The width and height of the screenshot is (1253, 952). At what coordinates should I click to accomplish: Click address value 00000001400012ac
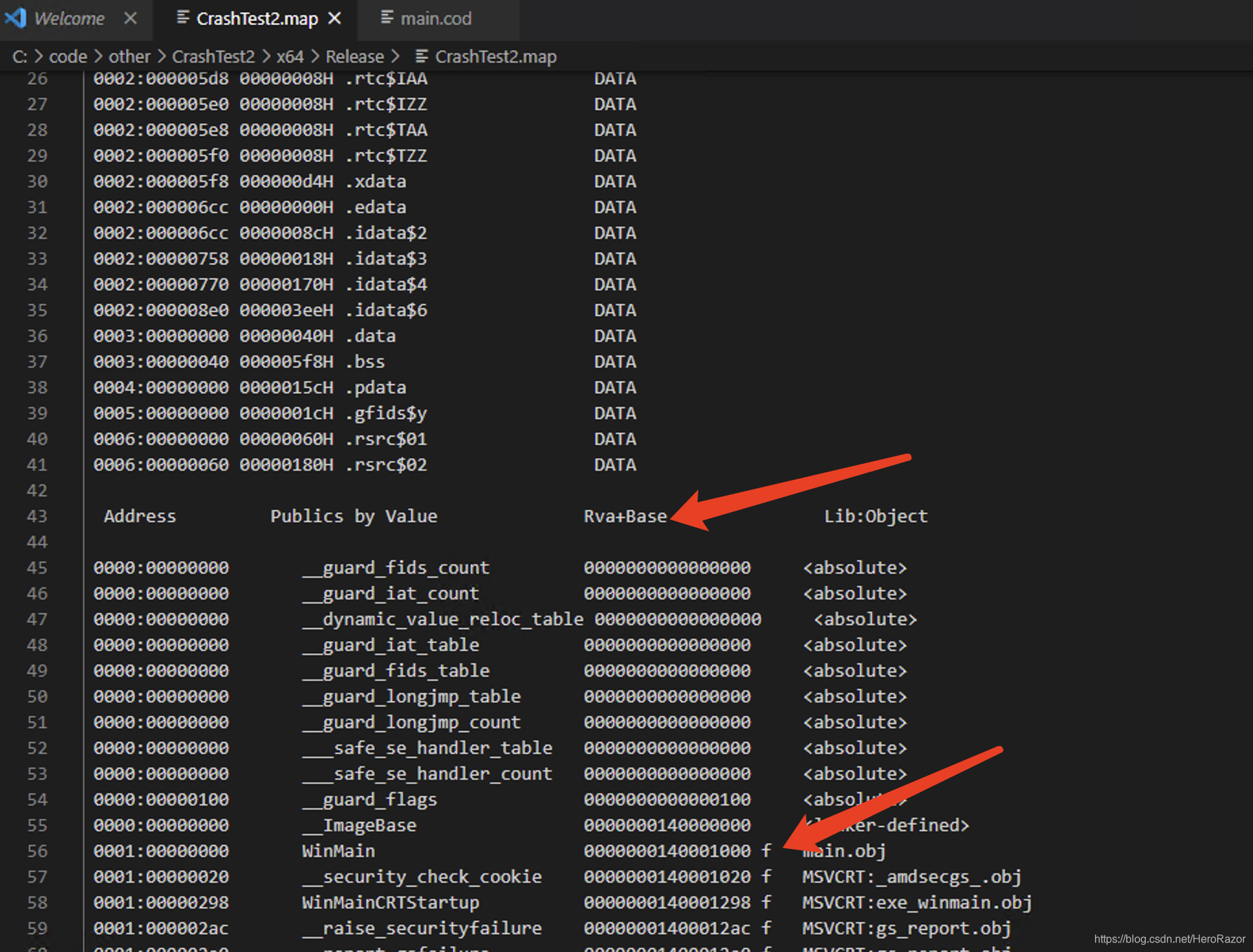coord(667,928)
